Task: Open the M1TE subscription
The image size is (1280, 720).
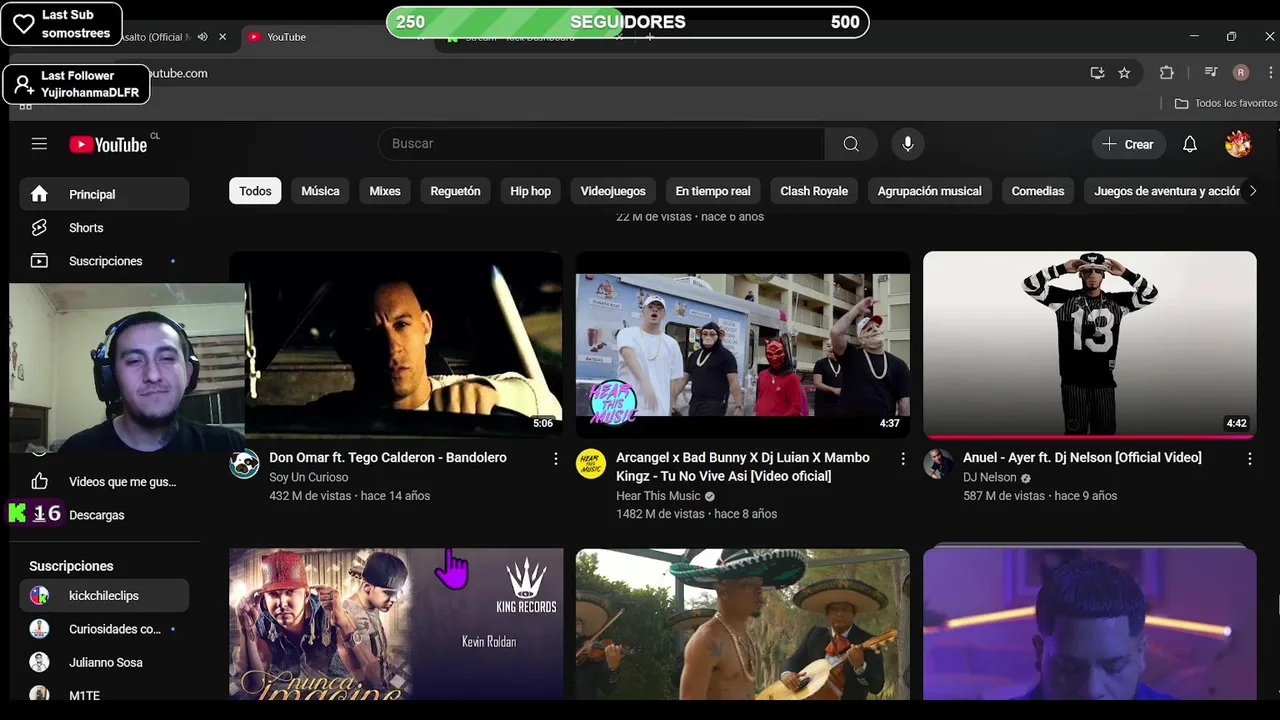Action: click(104, 693)
